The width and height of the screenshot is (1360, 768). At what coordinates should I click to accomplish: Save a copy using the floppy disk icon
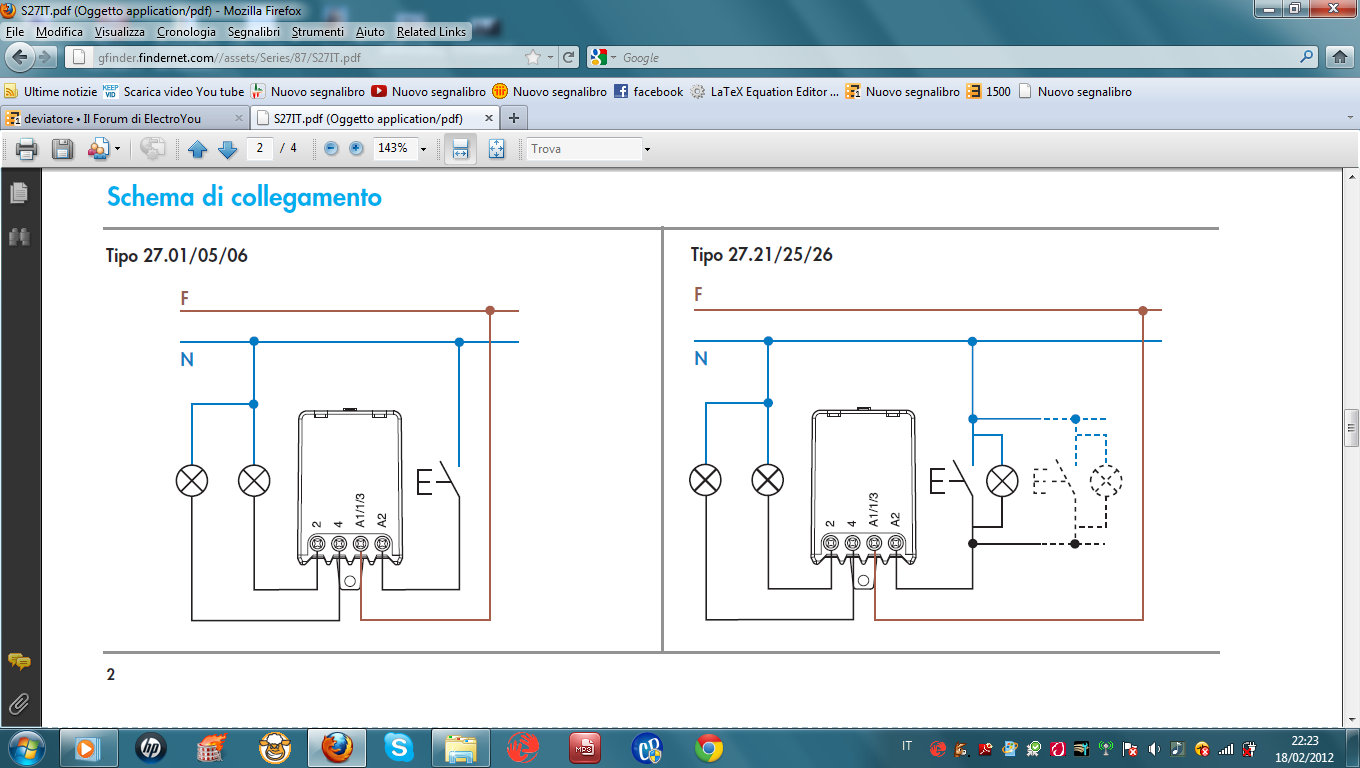[62, 149]
